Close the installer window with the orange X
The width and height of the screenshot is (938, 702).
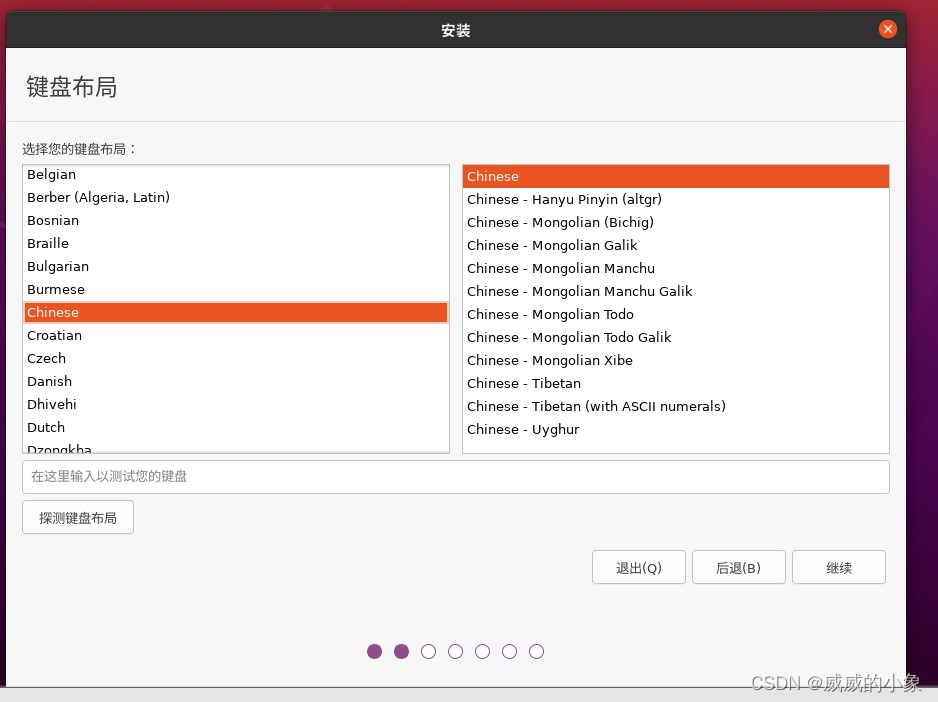(887, 29)
